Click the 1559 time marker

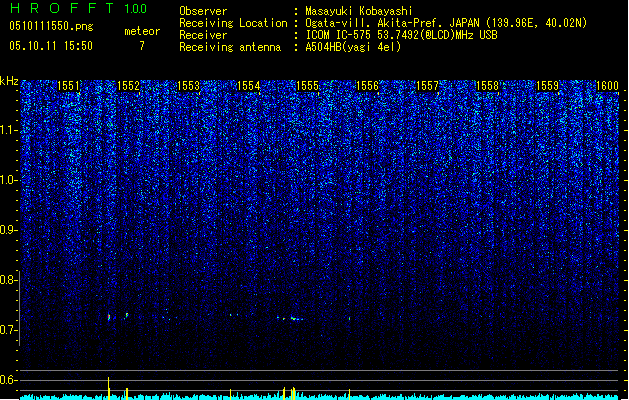(548, 86)
